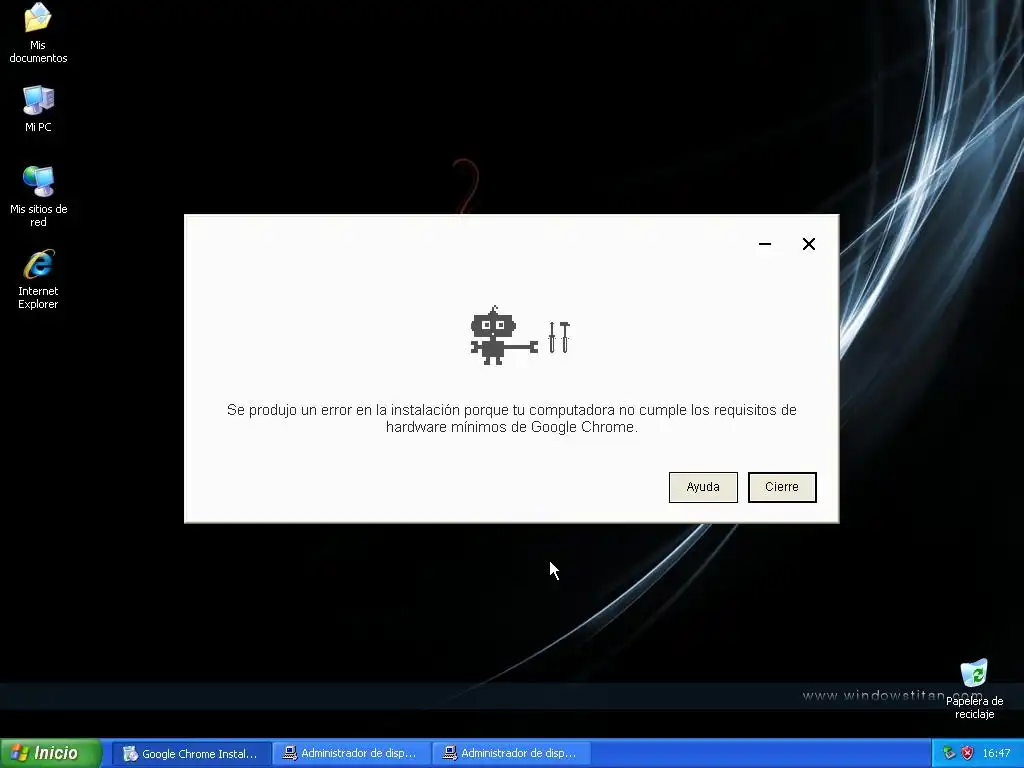The height and width of the screenshot is (768, 1024).
Task: Click the network connection tray icon
Action: [x=949, y=753]
